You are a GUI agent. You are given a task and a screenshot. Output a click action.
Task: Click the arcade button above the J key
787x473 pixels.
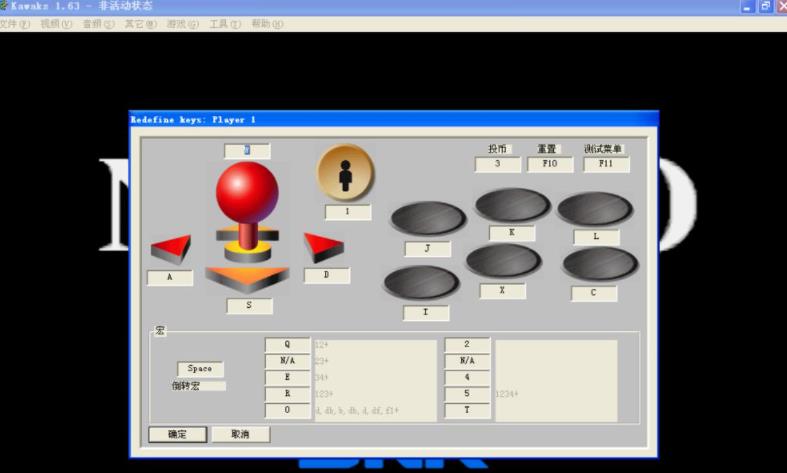[428, 219]
